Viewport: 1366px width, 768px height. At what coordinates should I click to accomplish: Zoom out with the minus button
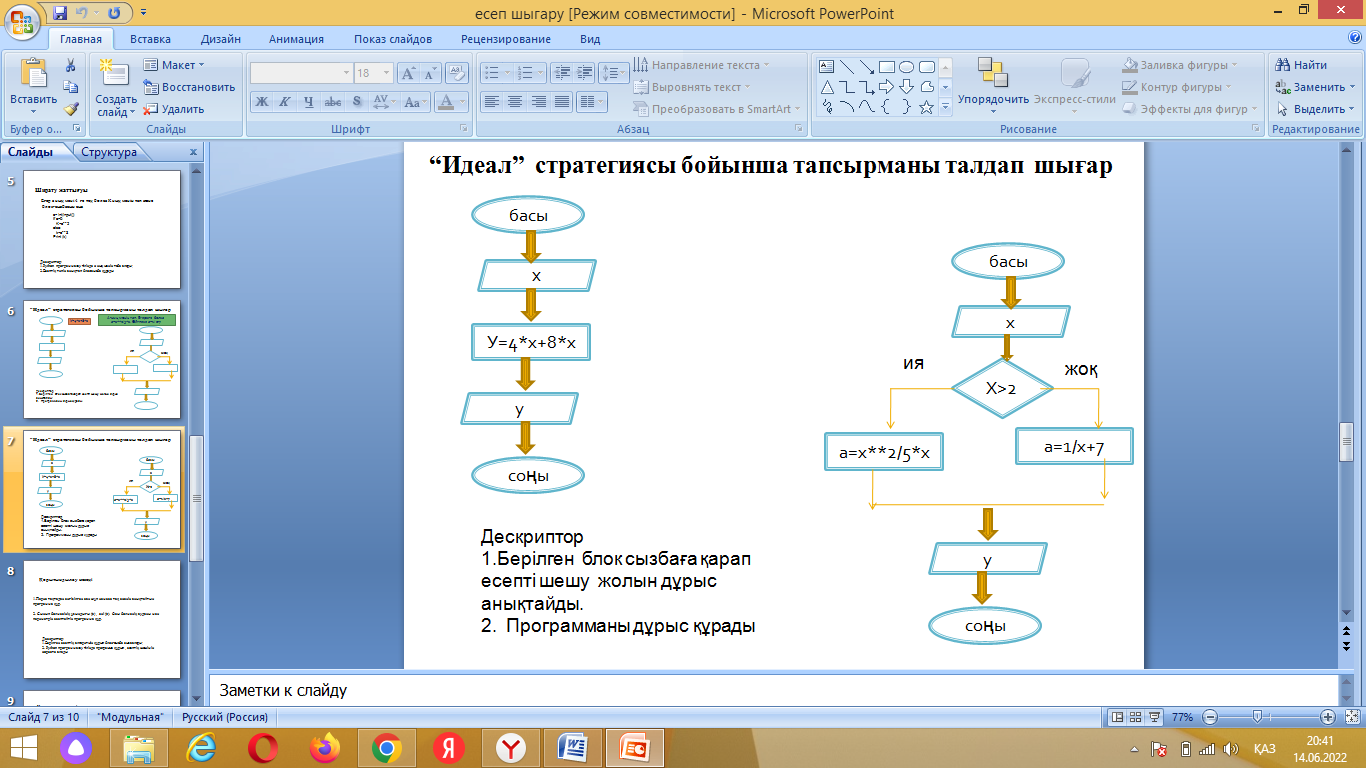pyautogui.click(x=1209, y=717)
